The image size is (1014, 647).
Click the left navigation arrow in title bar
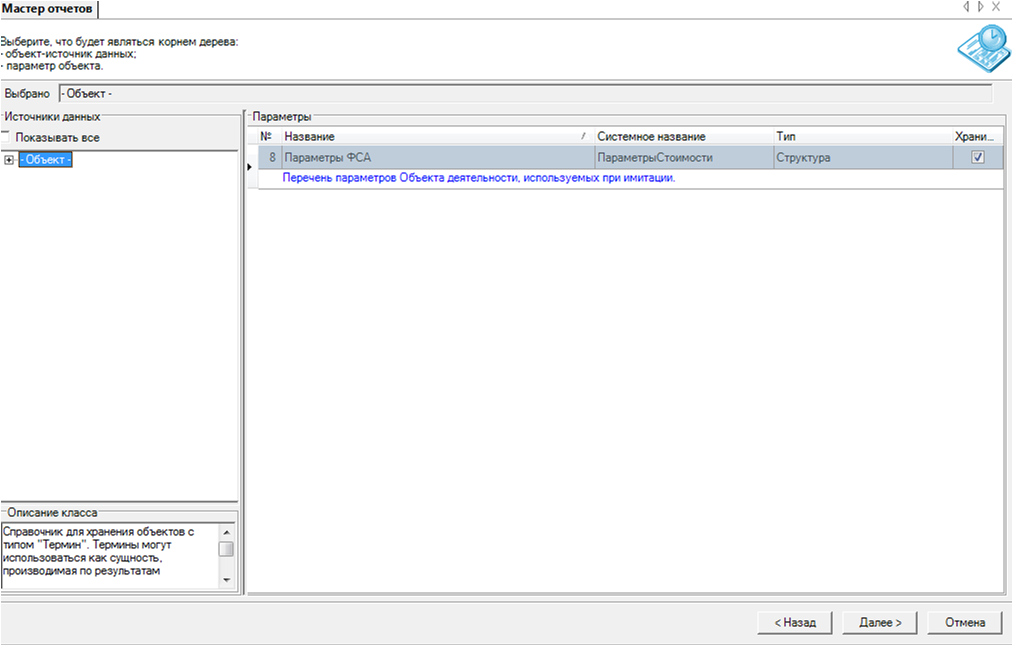(x=966, y=7)
